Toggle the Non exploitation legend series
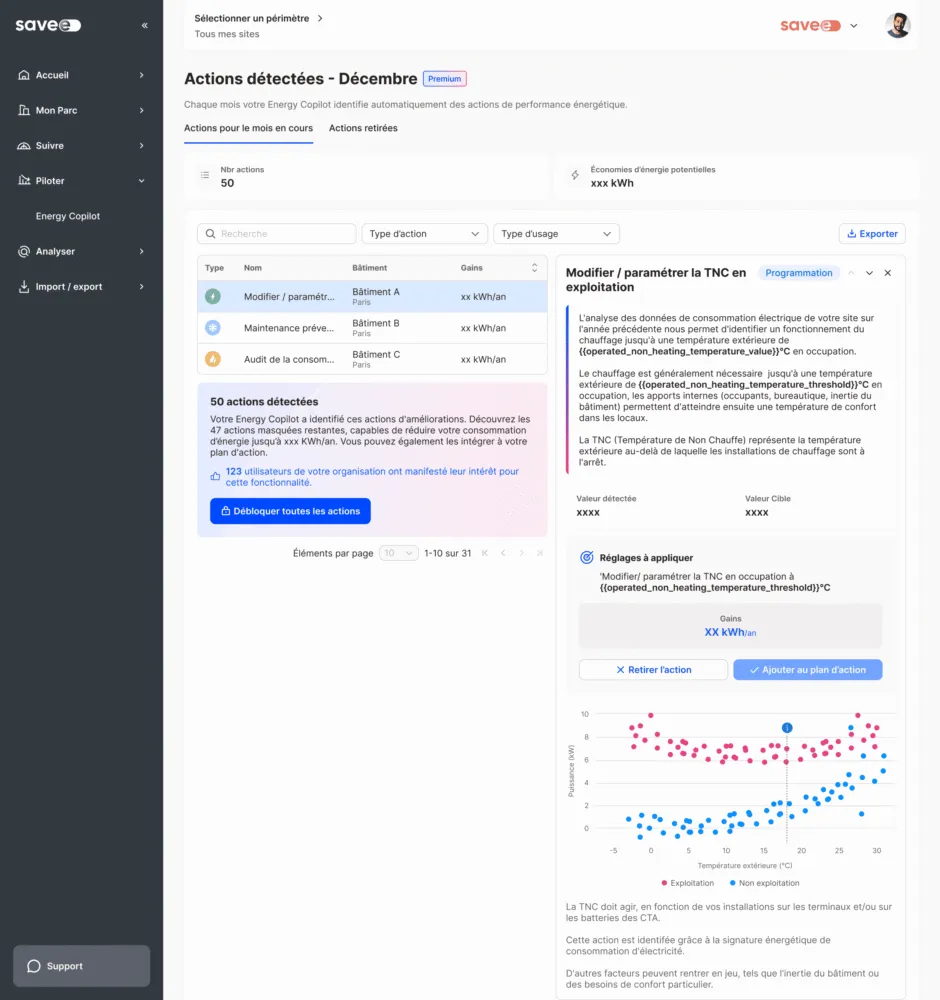The image size is (940, 1000). coord(765,883)
